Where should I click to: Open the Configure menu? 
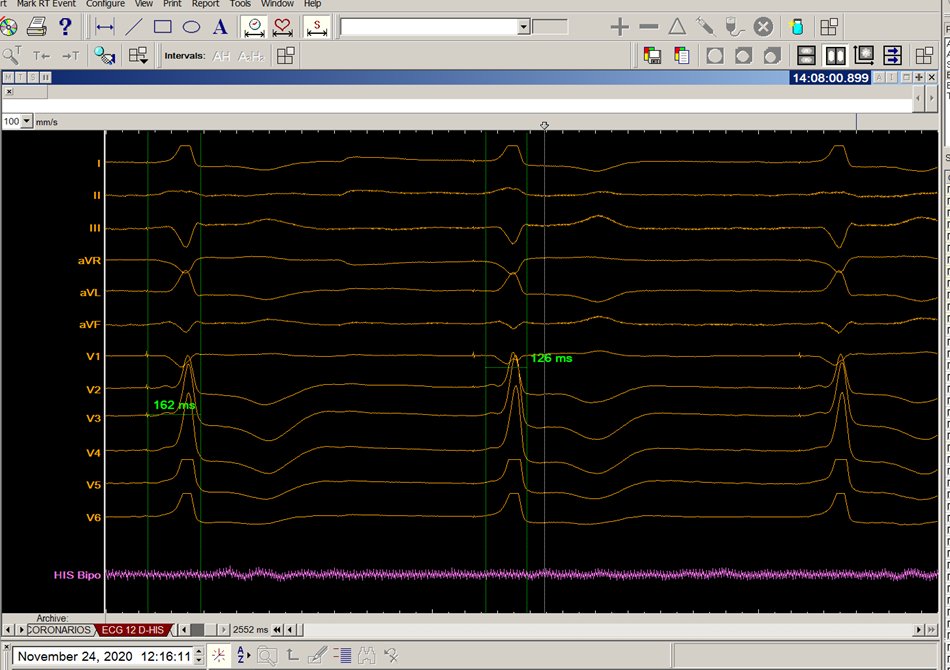click(105, 4)
